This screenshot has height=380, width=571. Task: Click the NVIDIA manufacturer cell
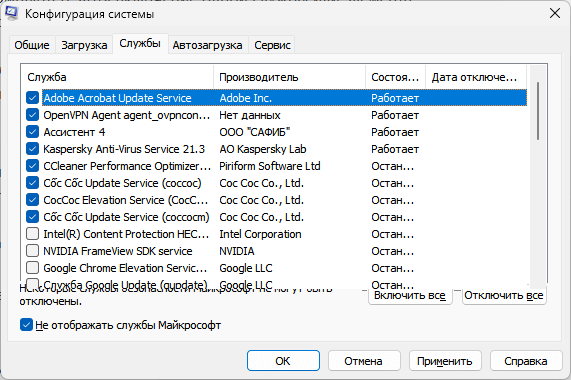coord(237,251)
